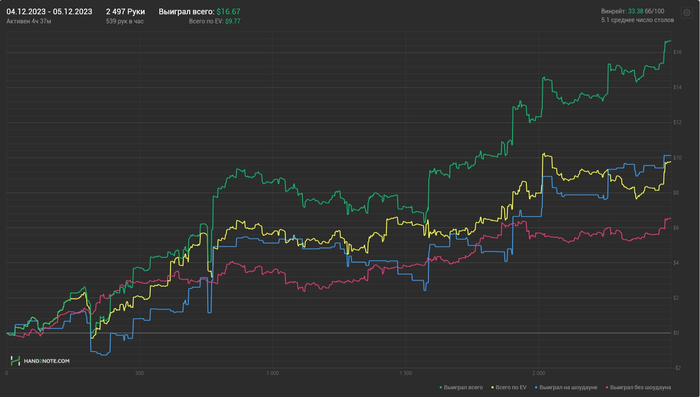Click the $6 y-axis label

[676, 228]
